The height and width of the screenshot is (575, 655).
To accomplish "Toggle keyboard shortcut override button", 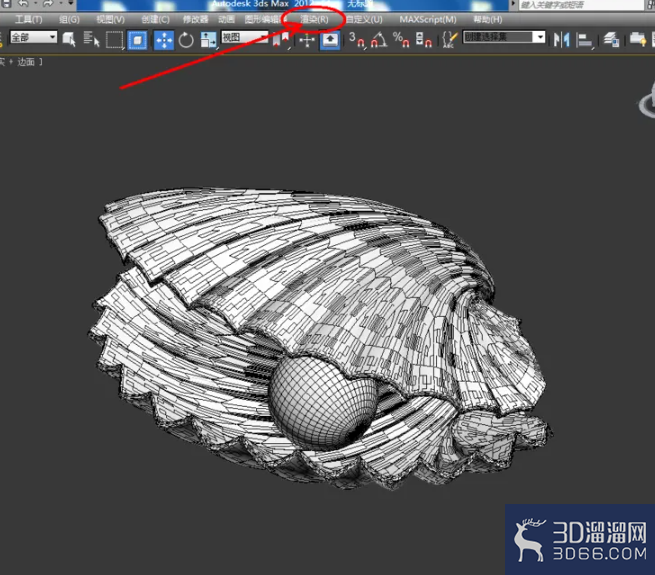I will 330,40.
